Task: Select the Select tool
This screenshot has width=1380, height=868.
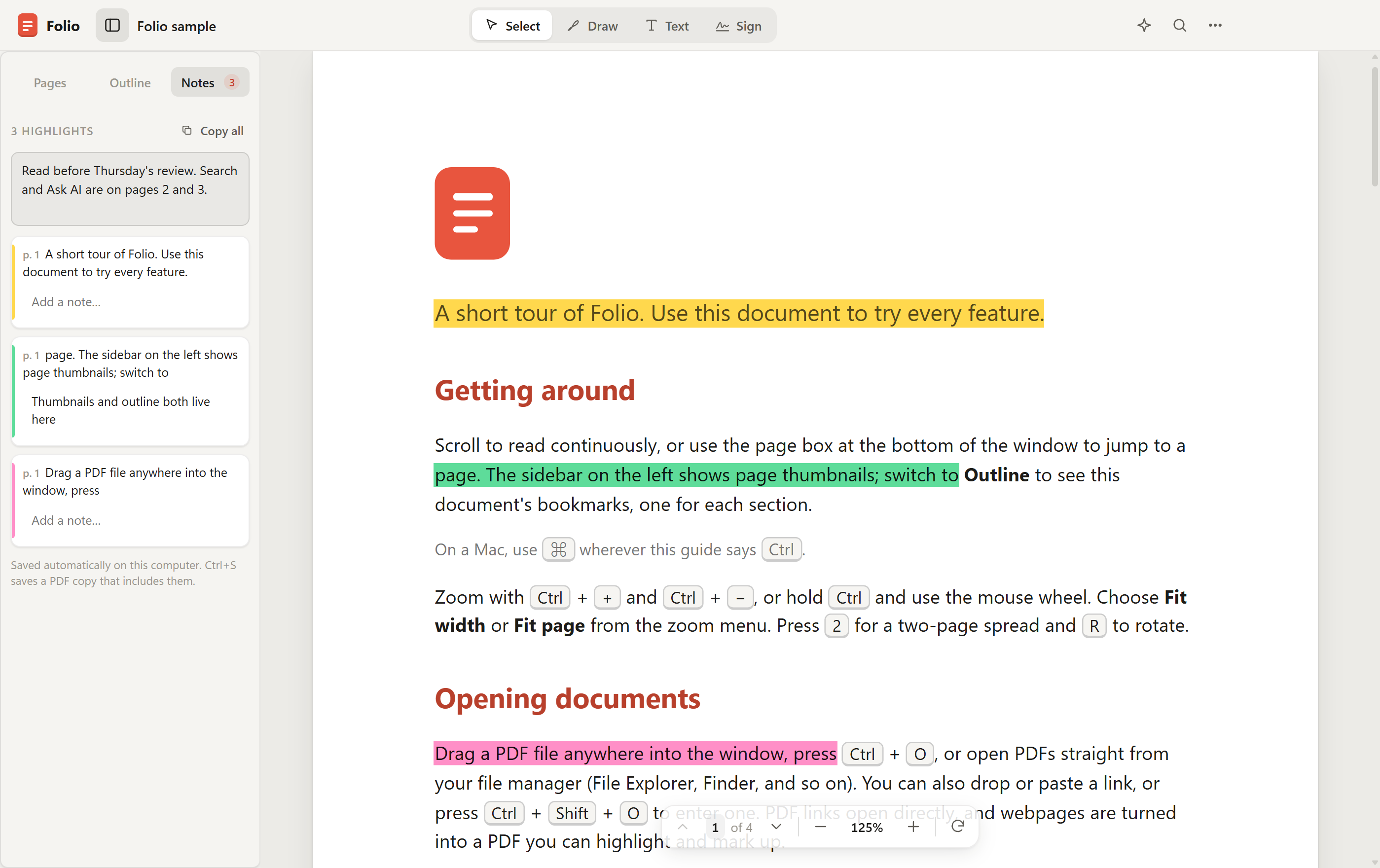Action: pyautogui.click(x=512, y=26)
